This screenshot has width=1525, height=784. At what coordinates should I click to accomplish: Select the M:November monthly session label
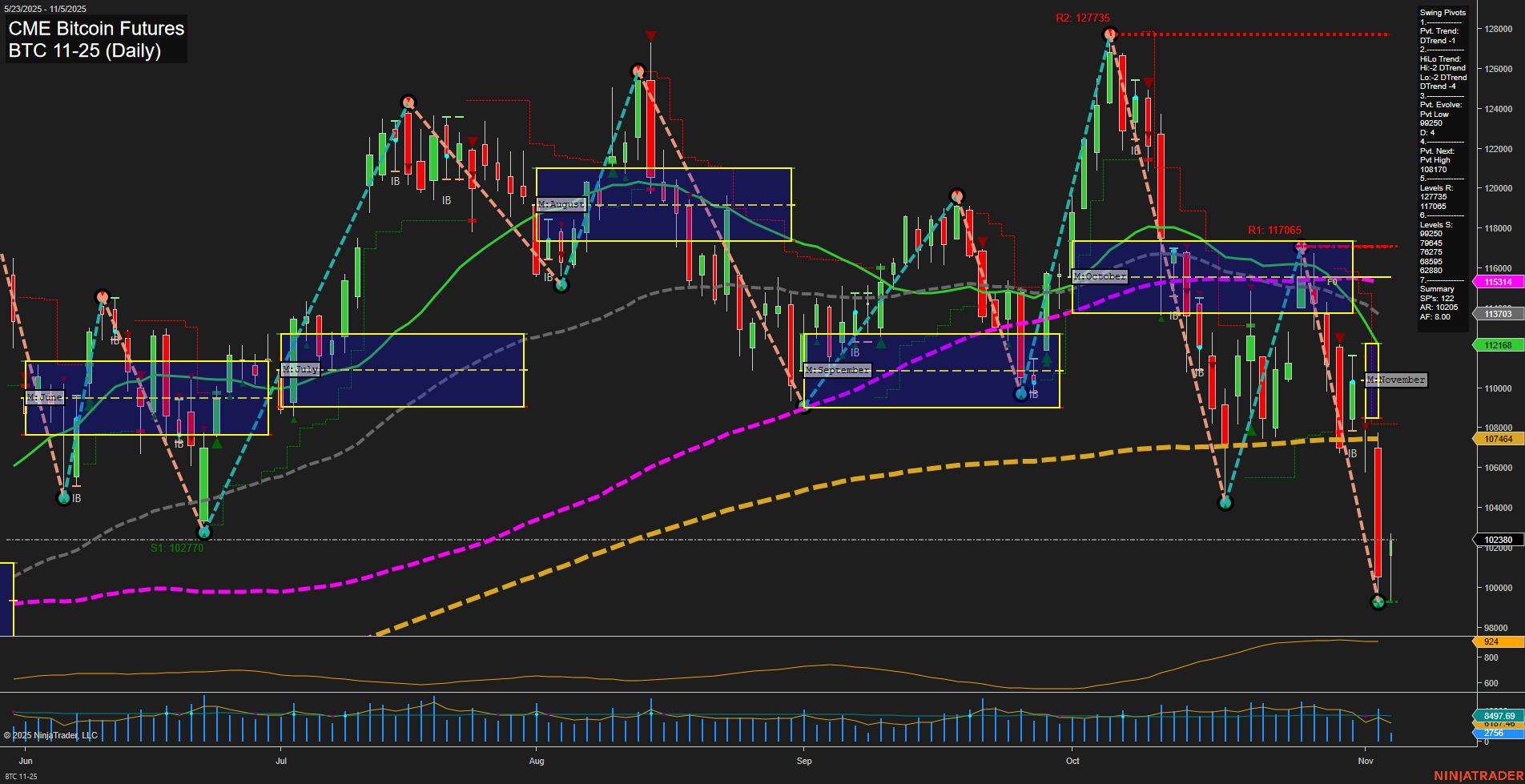click(1396, 380)
